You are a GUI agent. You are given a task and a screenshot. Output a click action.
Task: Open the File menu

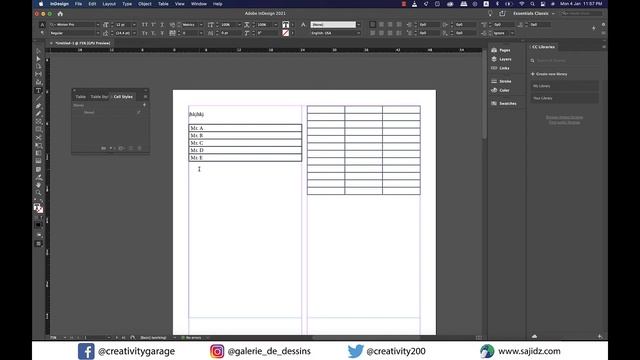click(78, 4)
